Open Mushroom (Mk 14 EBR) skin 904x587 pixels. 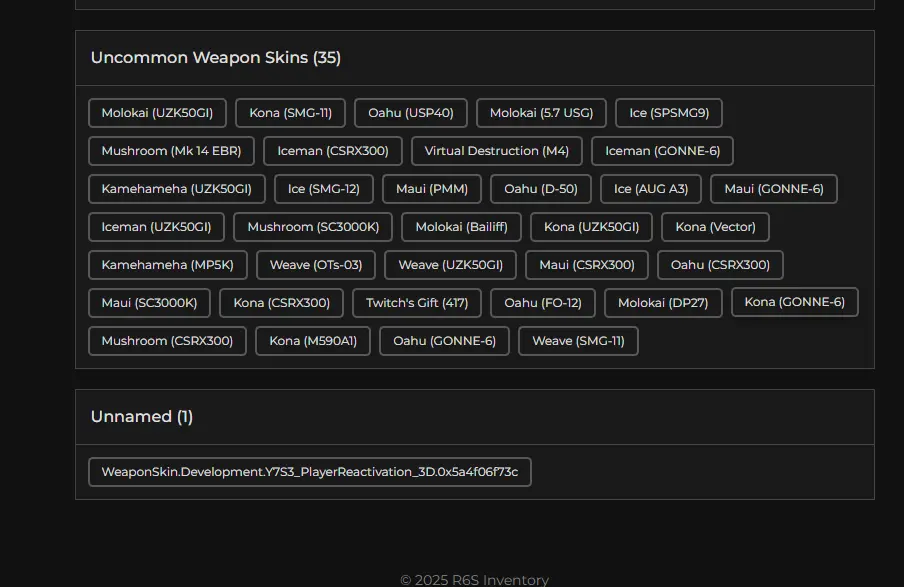pos(171,151)
